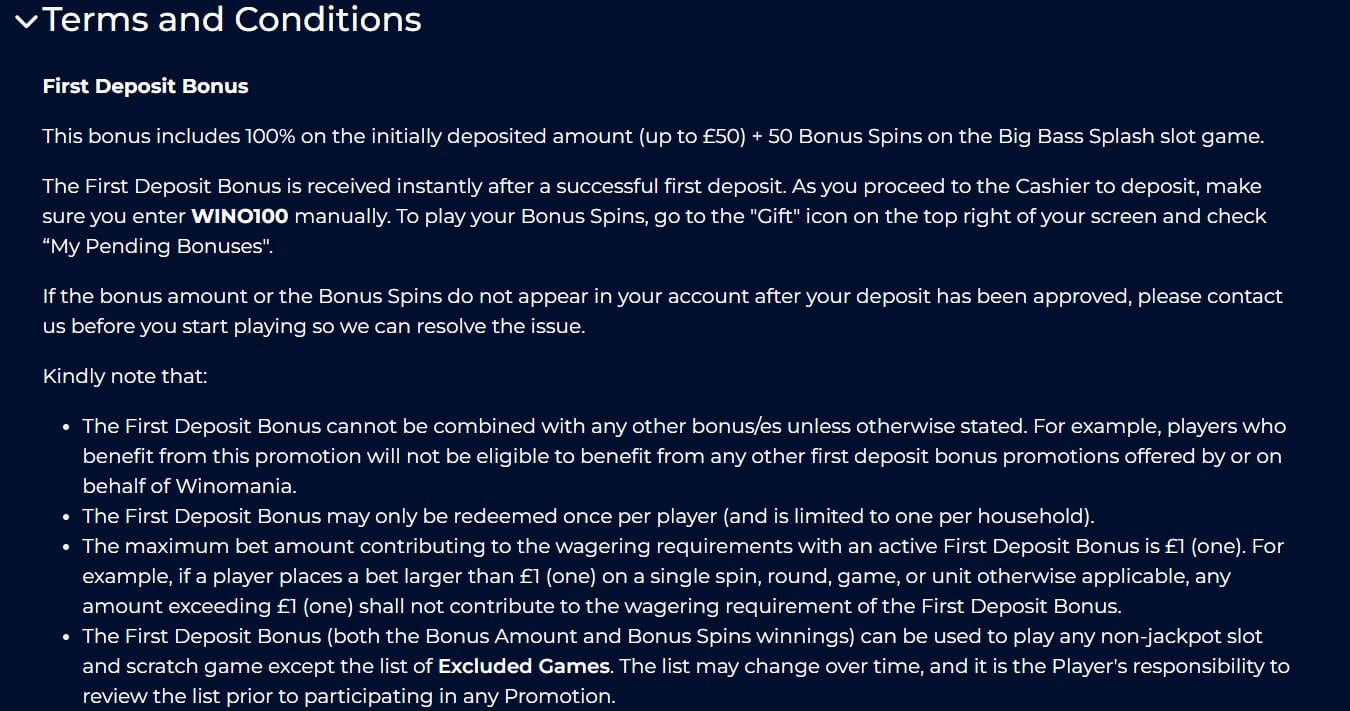Click the Terms and Conditions heading
Viewport: 1350px width, 711px height.
pyautogui.click(x=230, y=18)
